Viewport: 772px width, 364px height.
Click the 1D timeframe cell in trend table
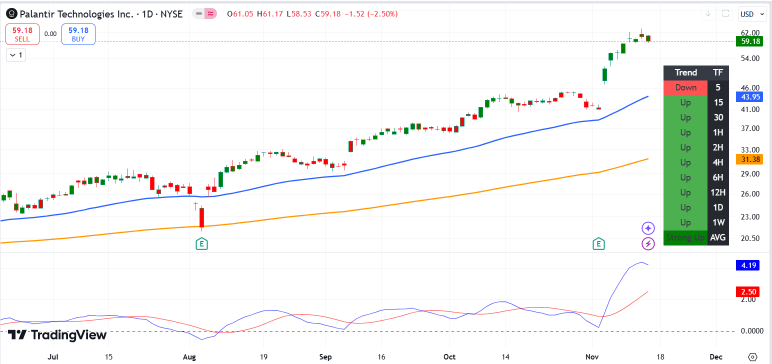[x=718, y=208]
